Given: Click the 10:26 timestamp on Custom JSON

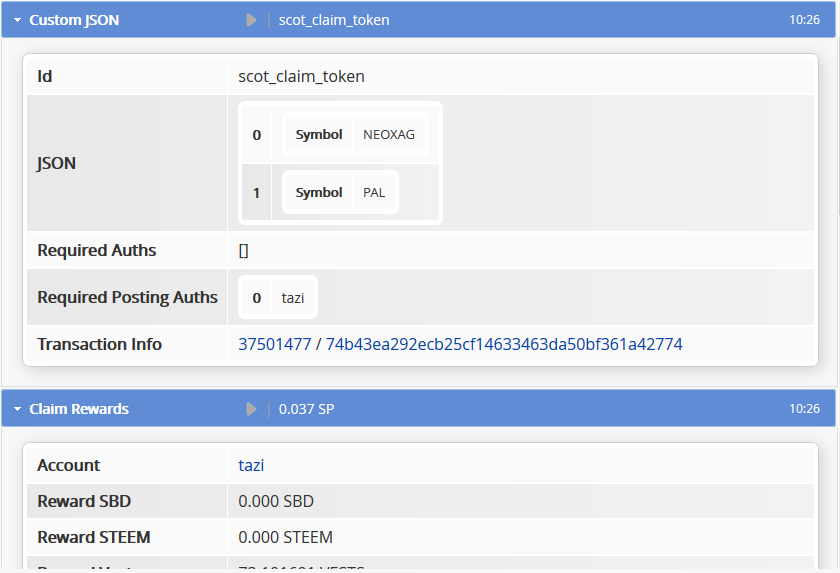Looking at the screenshot, I should (x=804, y=20).
